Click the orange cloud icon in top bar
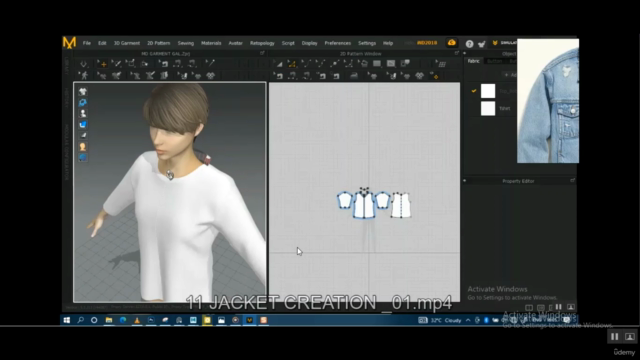Screen dimensions: 640x360 point(451,42)
